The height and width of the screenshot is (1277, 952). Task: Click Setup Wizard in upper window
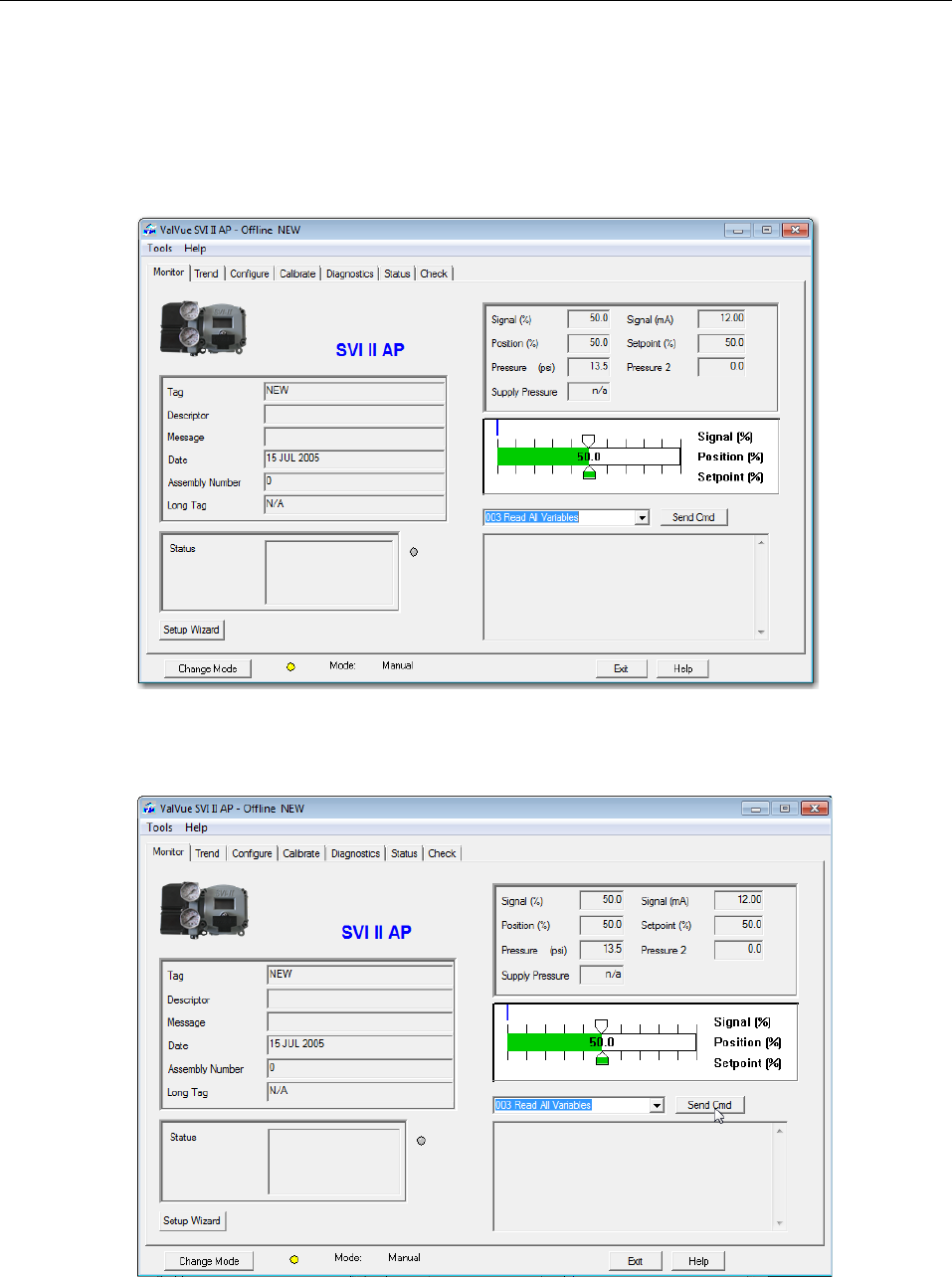coord(192,630)
